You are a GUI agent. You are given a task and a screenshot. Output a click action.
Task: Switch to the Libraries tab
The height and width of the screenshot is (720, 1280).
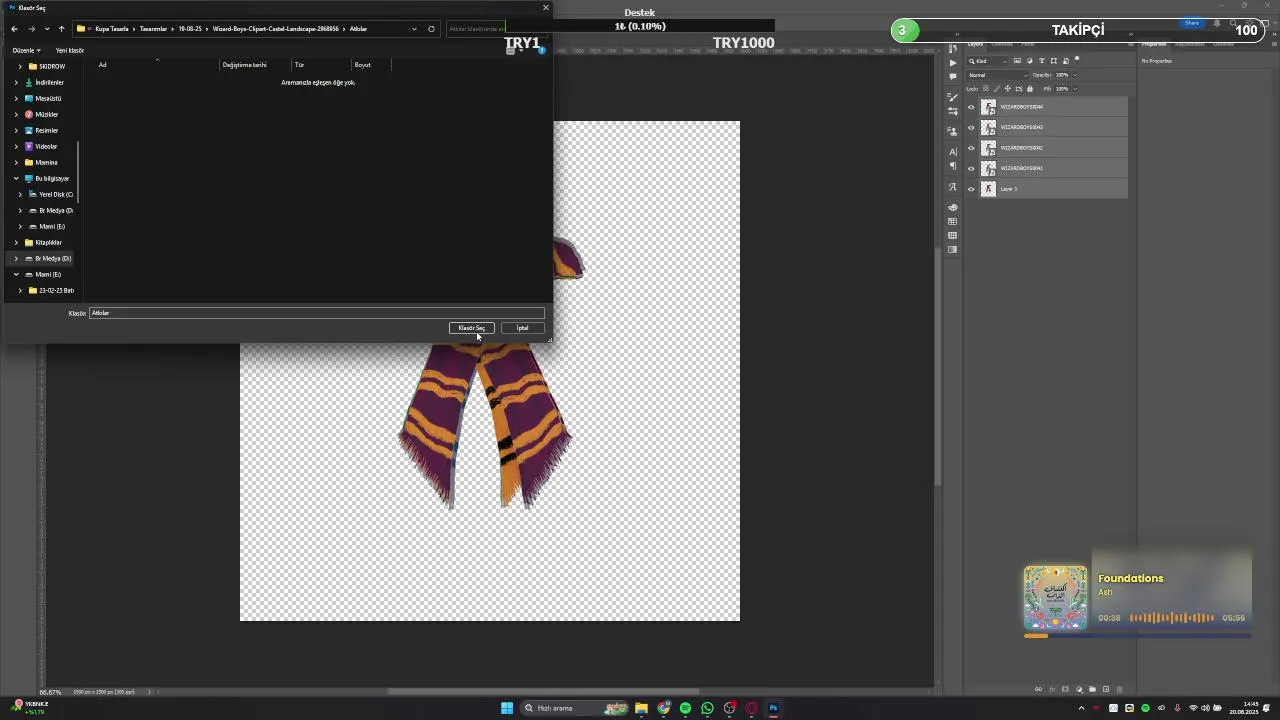1224,44
